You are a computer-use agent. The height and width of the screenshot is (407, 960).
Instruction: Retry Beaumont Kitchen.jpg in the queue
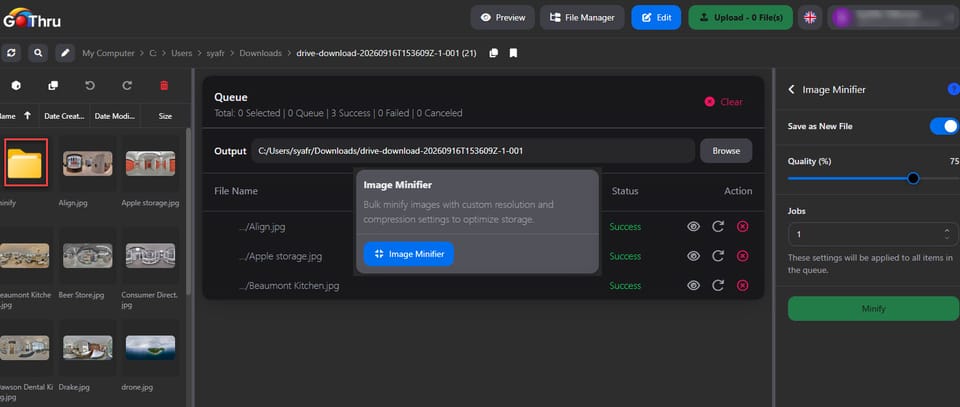point(718,285)
